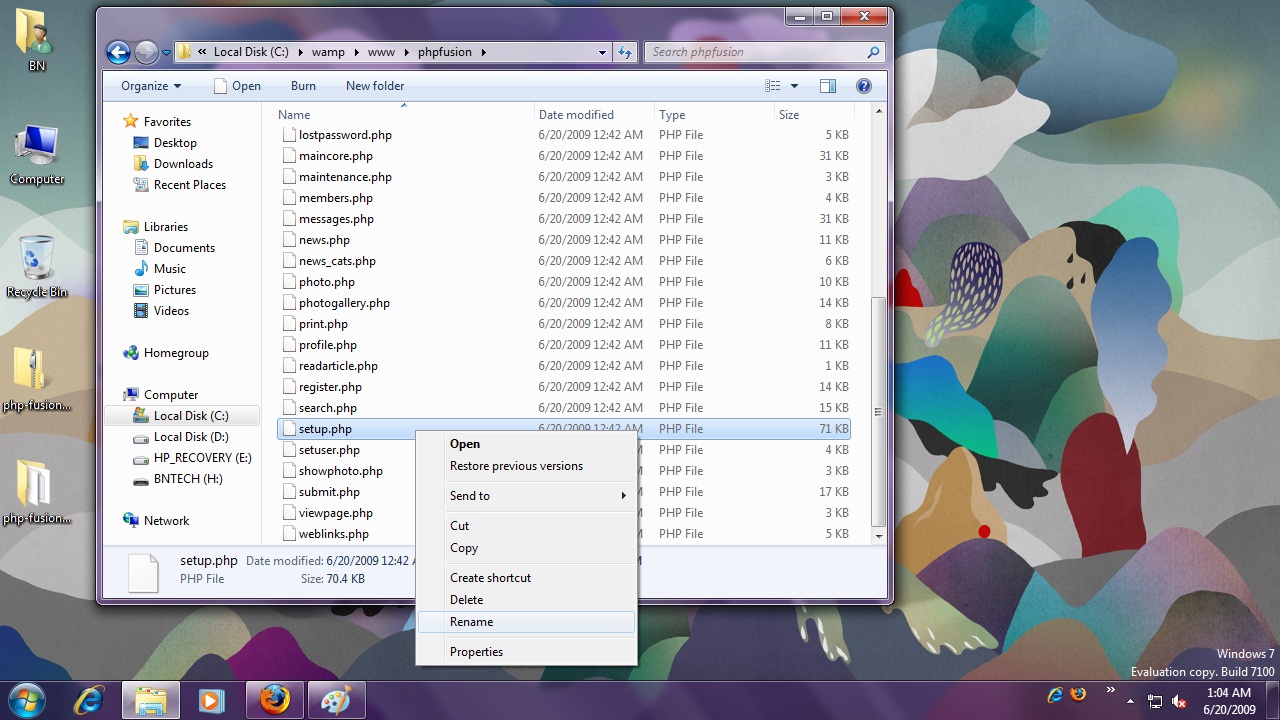Viewport: 1280px width, 720px height.
Task: Open Windows Media Player taskbar icon
Action: click(x=212, y=700)
